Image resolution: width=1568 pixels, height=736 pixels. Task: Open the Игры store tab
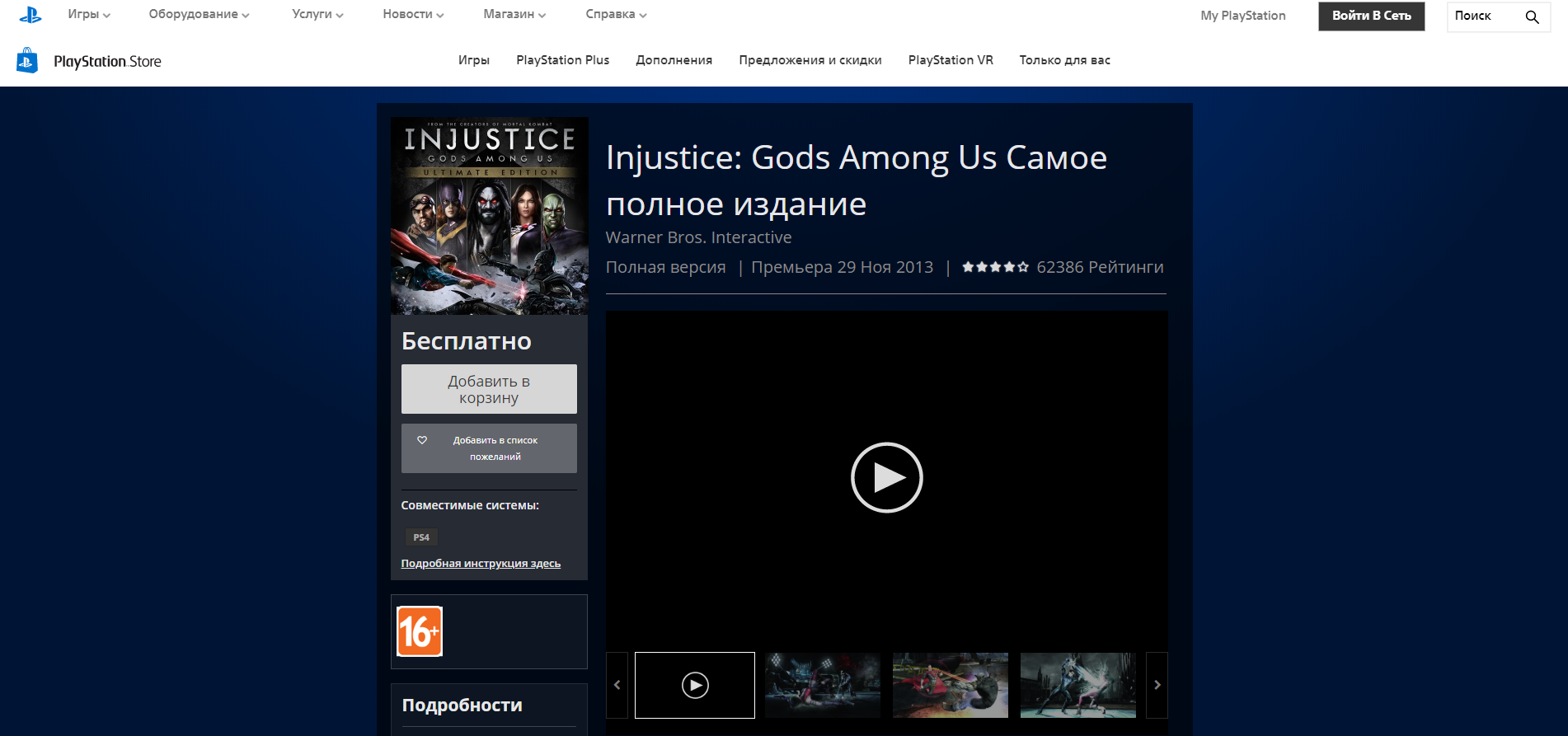(474, 60)
